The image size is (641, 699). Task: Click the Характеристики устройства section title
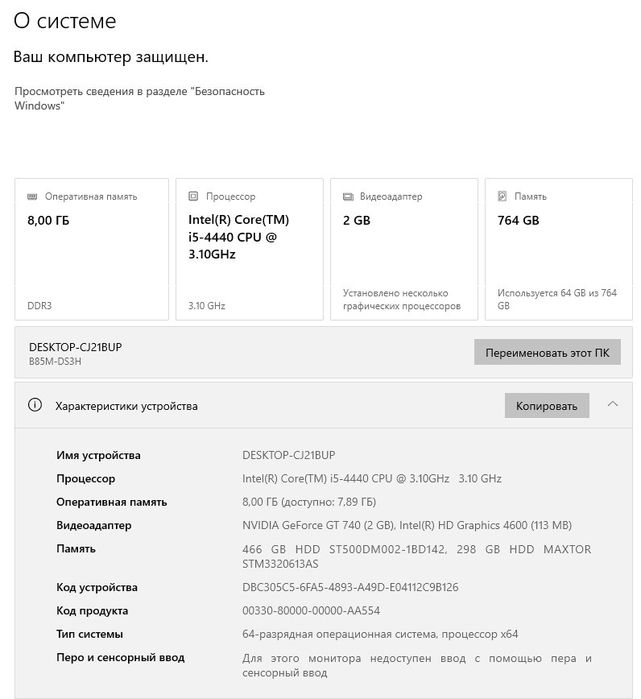coord(126,406)
